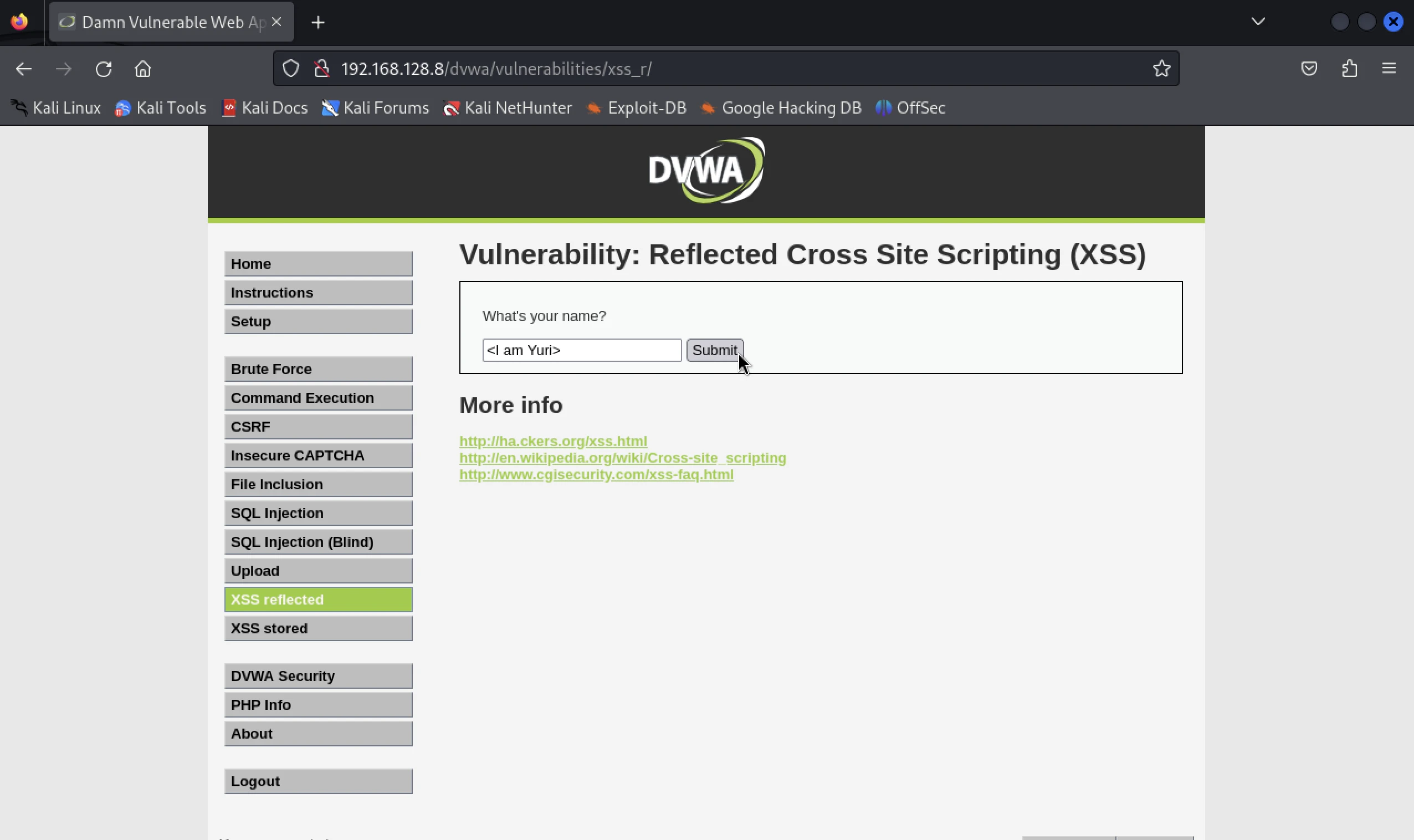Image resolution: width=1414 pixels, height=840 pixels.
Task: Log out via the Logout item
Action: (x=318, y=782)
